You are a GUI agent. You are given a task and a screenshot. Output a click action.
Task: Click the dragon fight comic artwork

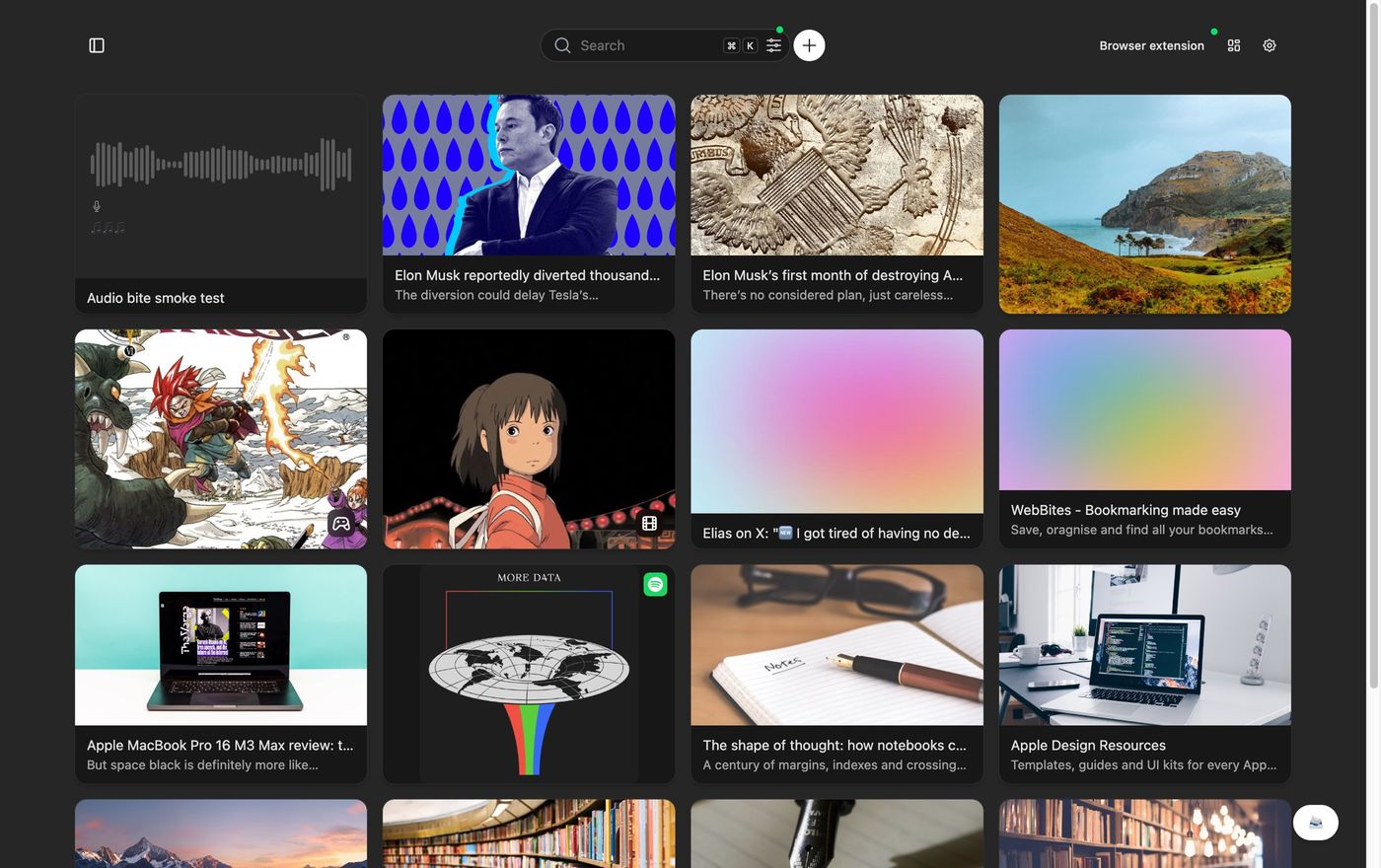pyautogui.click(x=221, y=439)
